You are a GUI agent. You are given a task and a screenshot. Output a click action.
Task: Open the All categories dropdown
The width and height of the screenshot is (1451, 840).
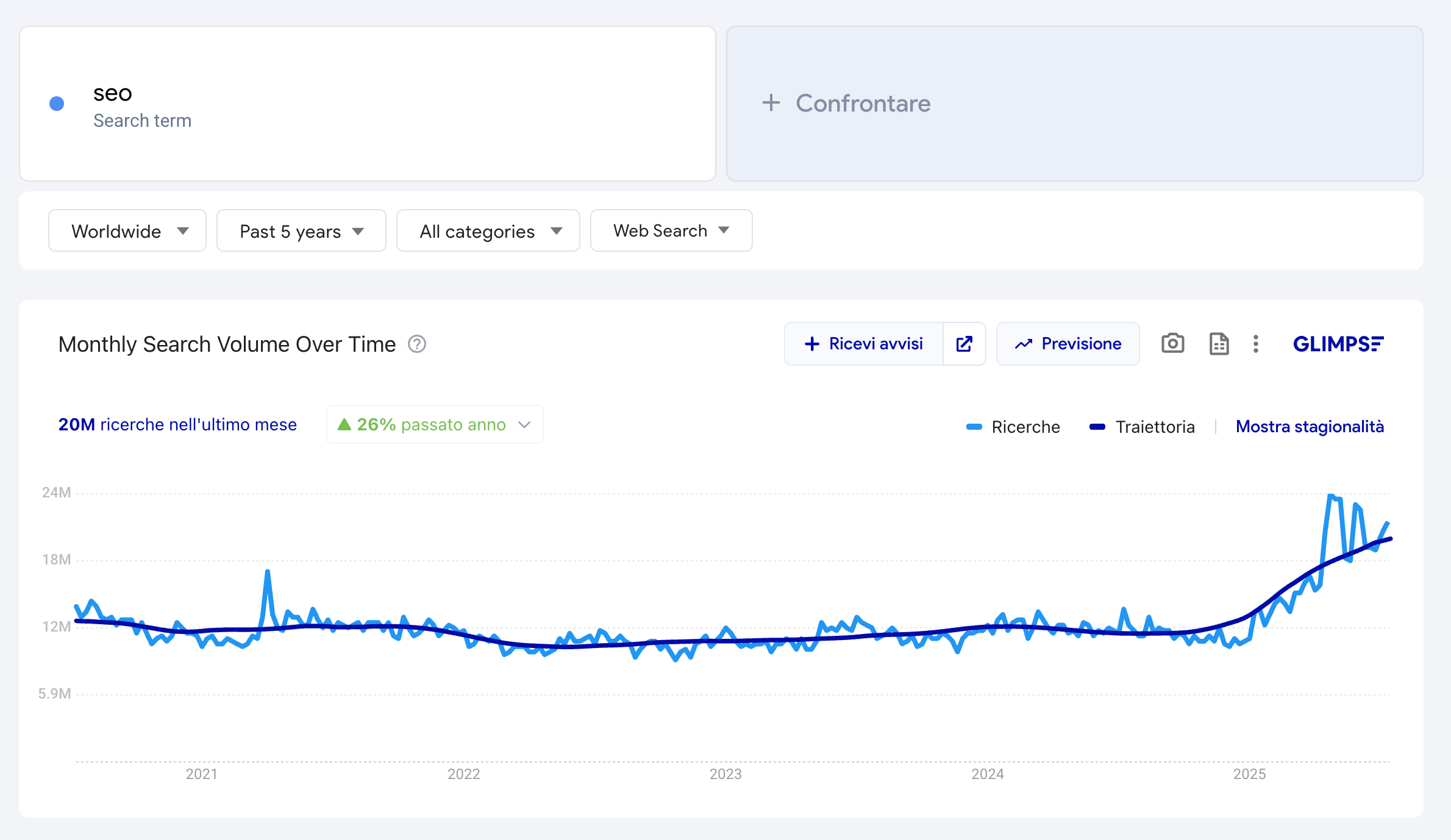tap(488, 231)
